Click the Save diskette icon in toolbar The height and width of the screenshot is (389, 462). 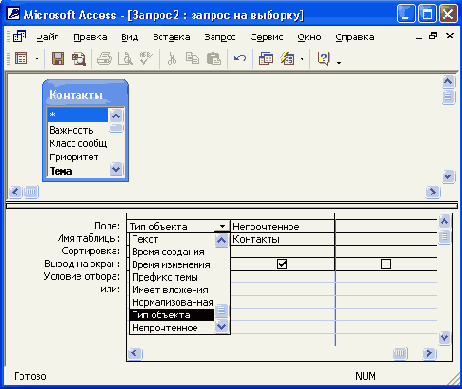click(58, 59)
